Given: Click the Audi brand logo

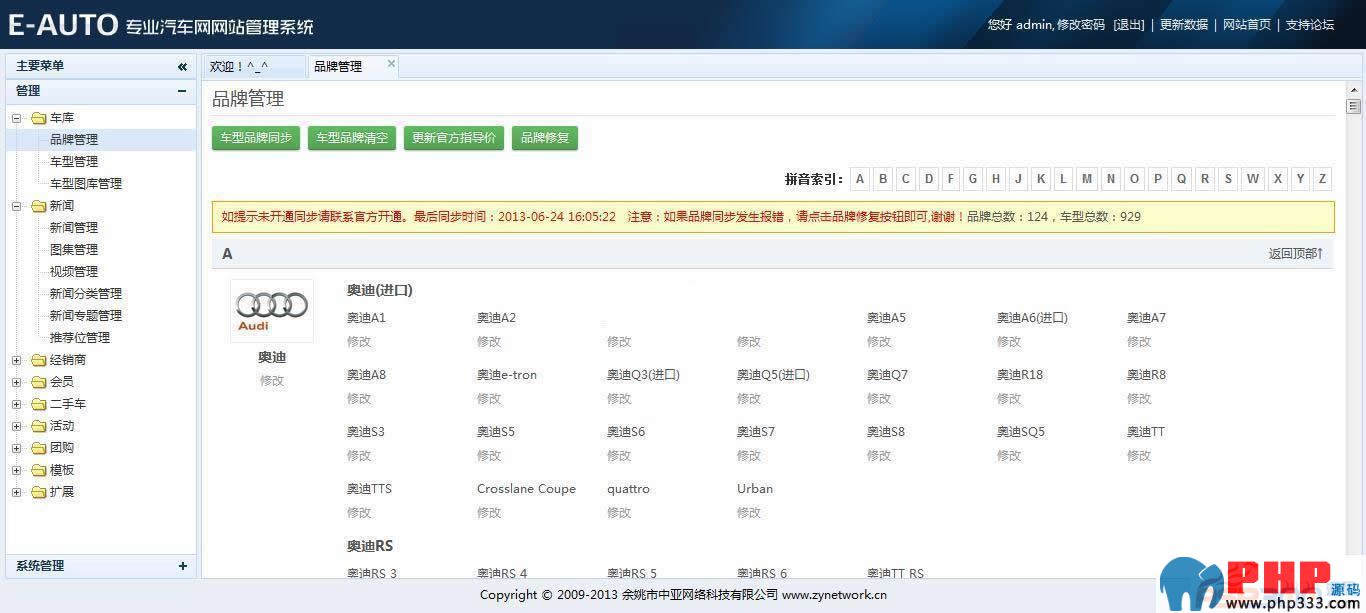Looking at the screenshot, I should pos(272,311).
